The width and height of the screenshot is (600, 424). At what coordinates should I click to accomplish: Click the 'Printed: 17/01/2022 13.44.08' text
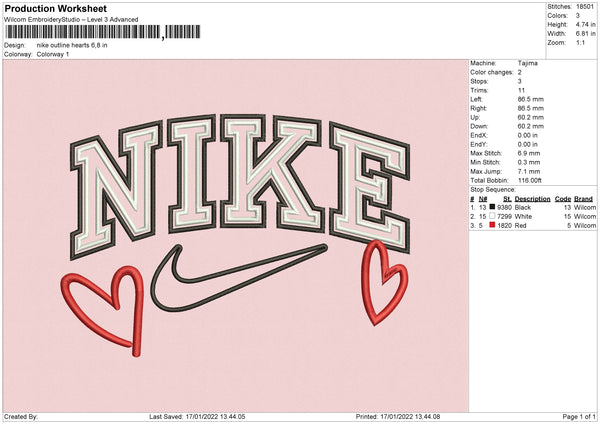[398, 417]
